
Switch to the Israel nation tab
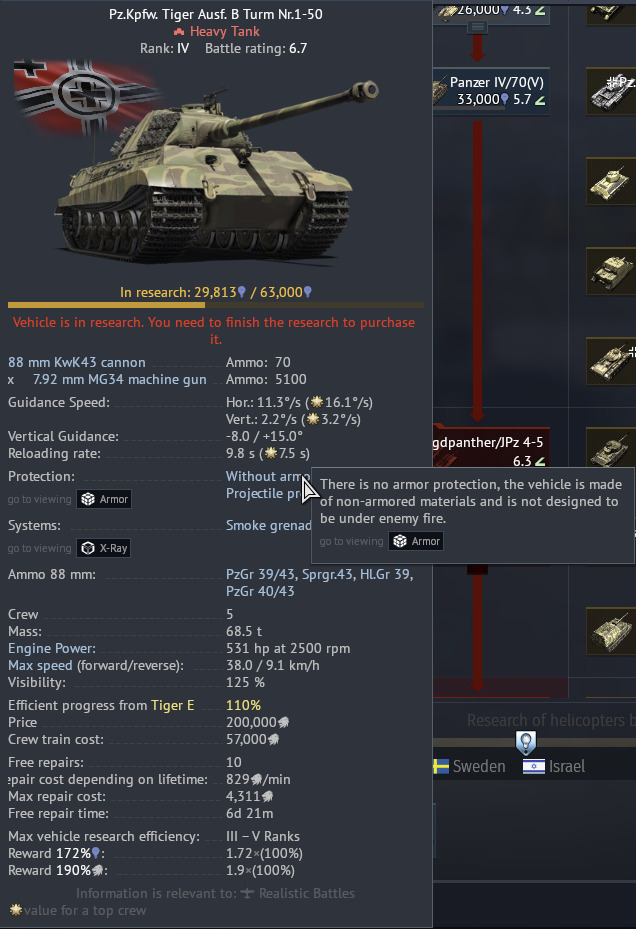(x=554, y=766)
